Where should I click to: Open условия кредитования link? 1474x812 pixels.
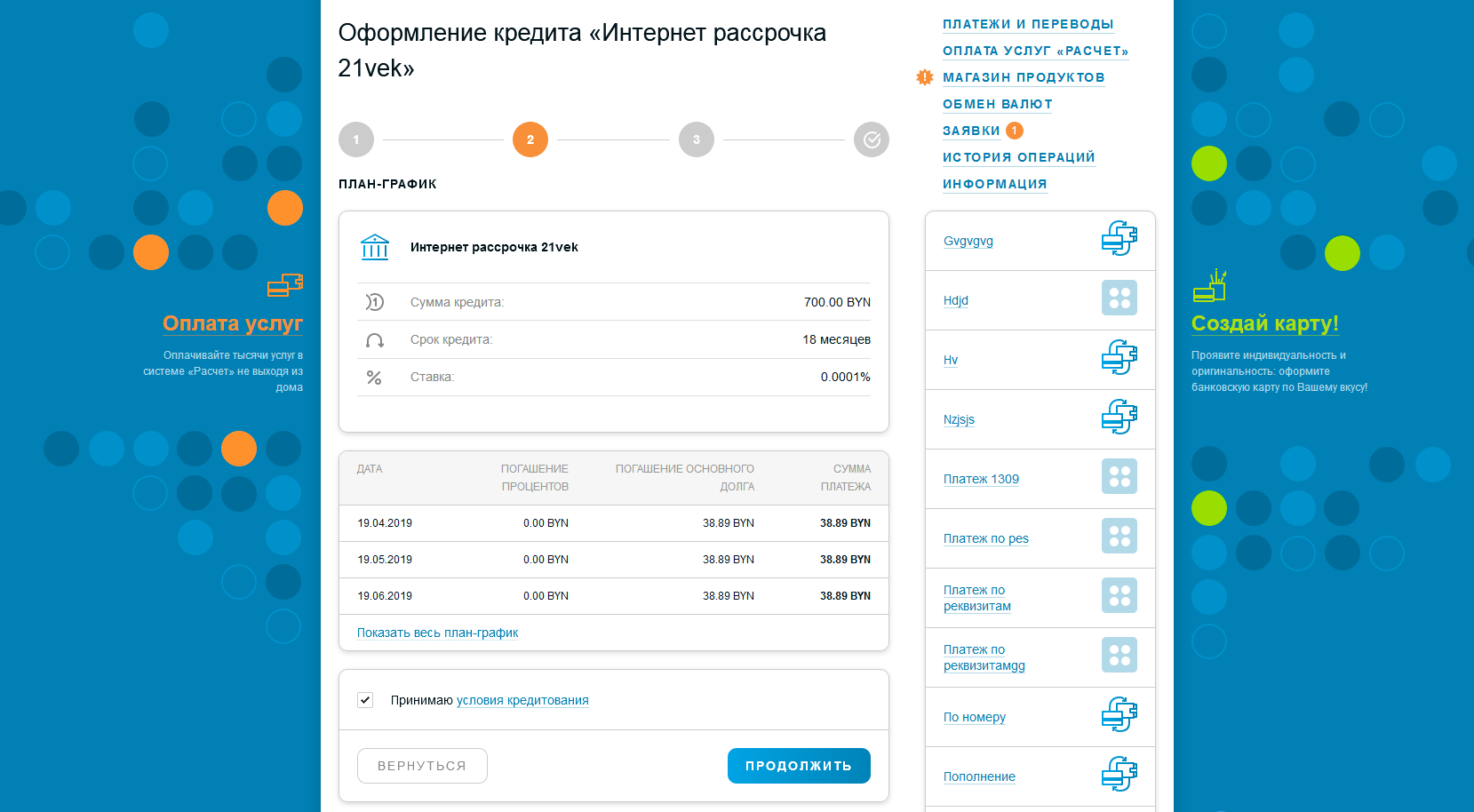522,700
